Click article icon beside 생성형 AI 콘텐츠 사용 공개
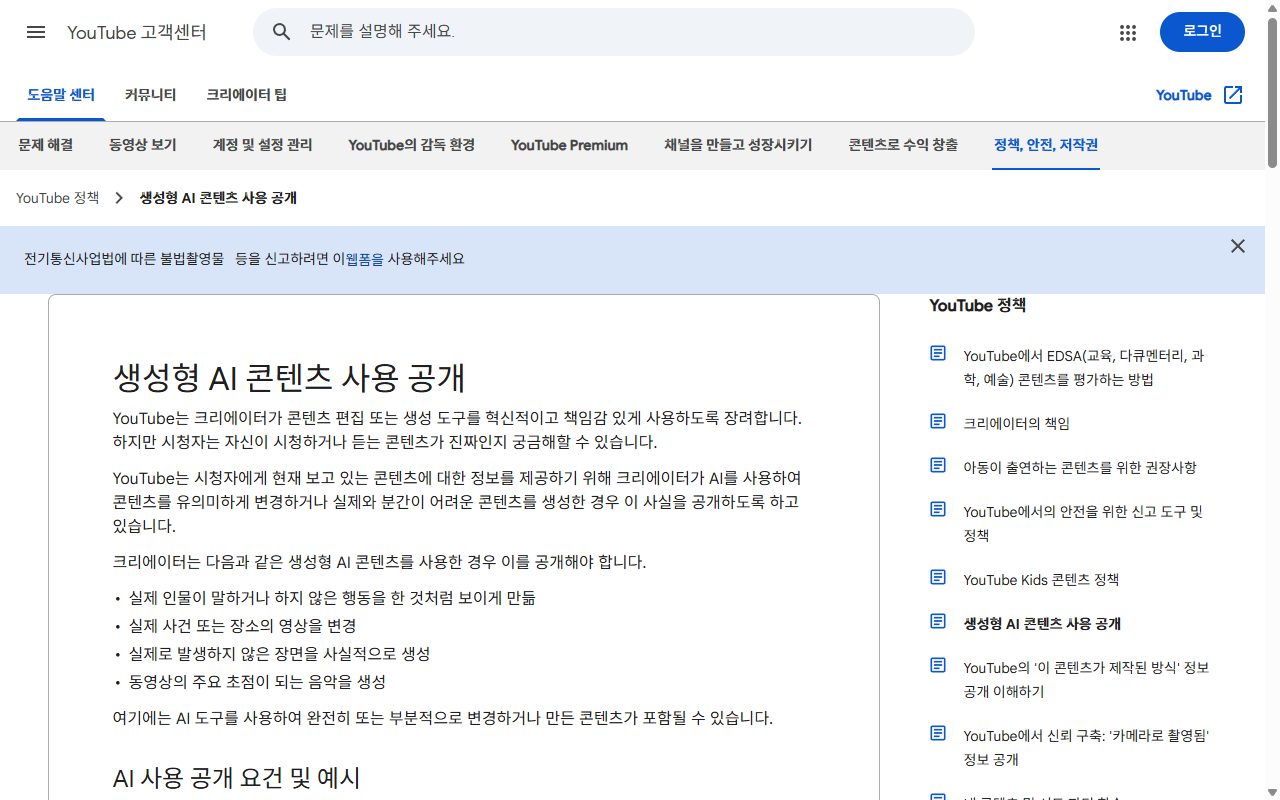 (938, 621)
